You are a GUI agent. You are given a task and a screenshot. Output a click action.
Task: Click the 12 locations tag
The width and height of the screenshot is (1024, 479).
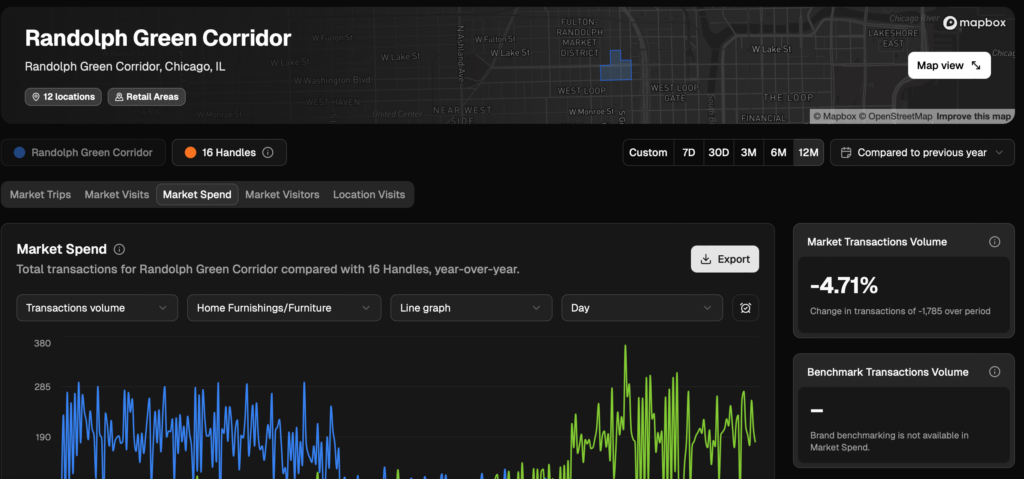coord(63,97)
